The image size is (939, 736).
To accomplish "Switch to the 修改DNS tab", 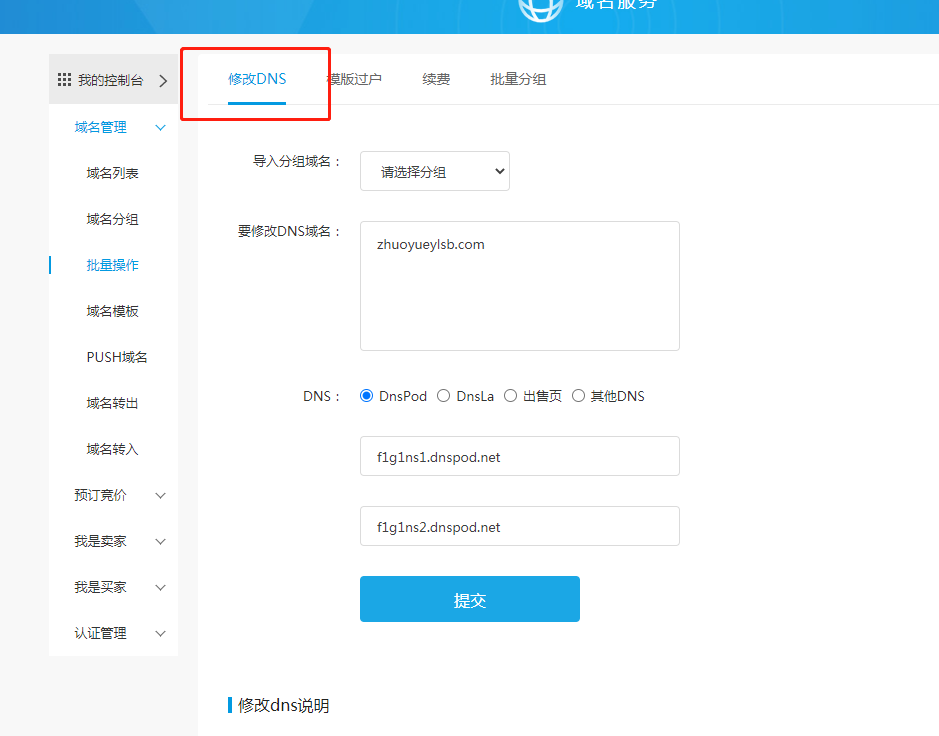I will point(257,79).
